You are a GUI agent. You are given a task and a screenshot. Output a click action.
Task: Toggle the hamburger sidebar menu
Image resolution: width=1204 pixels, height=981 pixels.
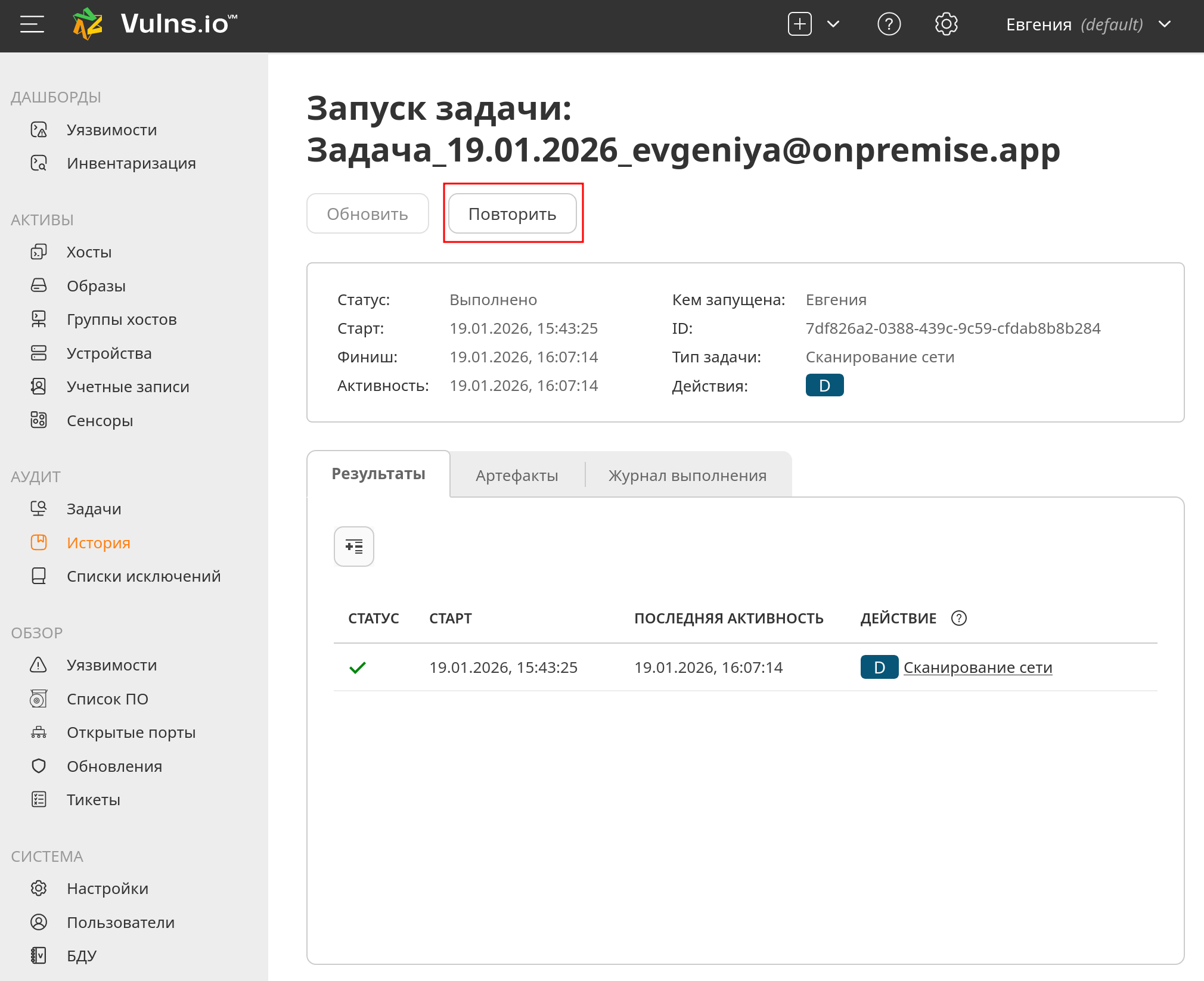[x=32, y=24]
